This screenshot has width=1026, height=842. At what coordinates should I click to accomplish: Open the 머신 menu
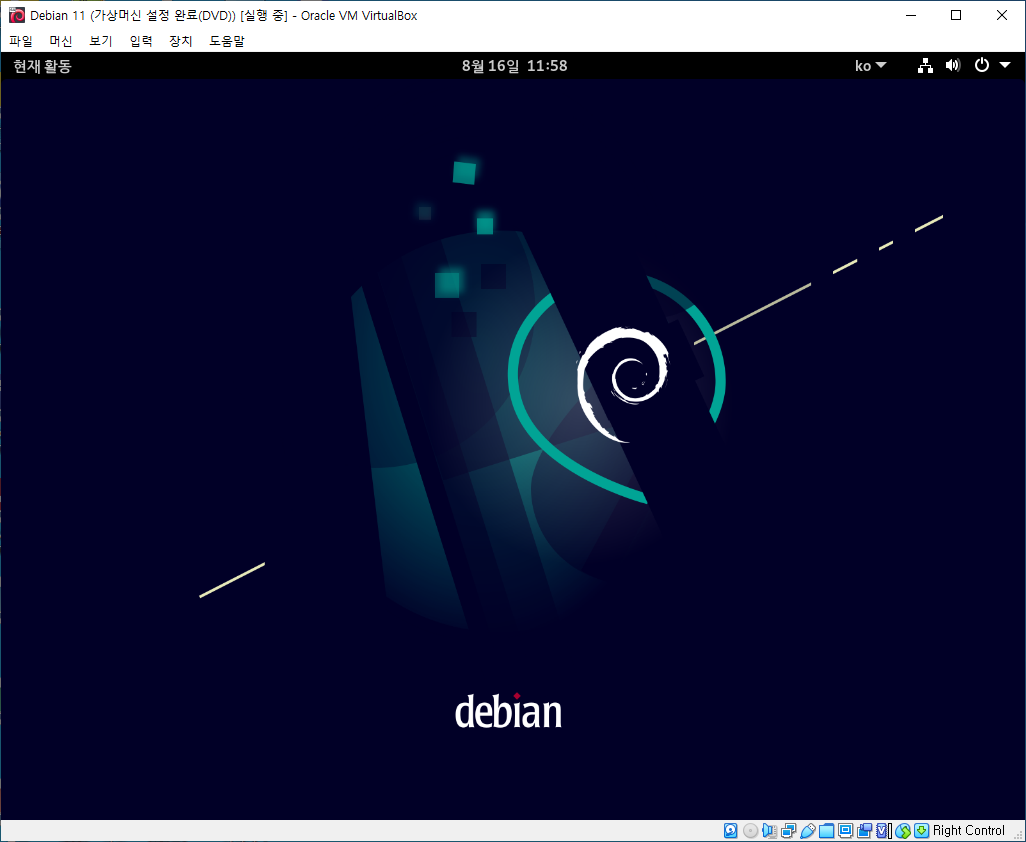pos(61,41)
